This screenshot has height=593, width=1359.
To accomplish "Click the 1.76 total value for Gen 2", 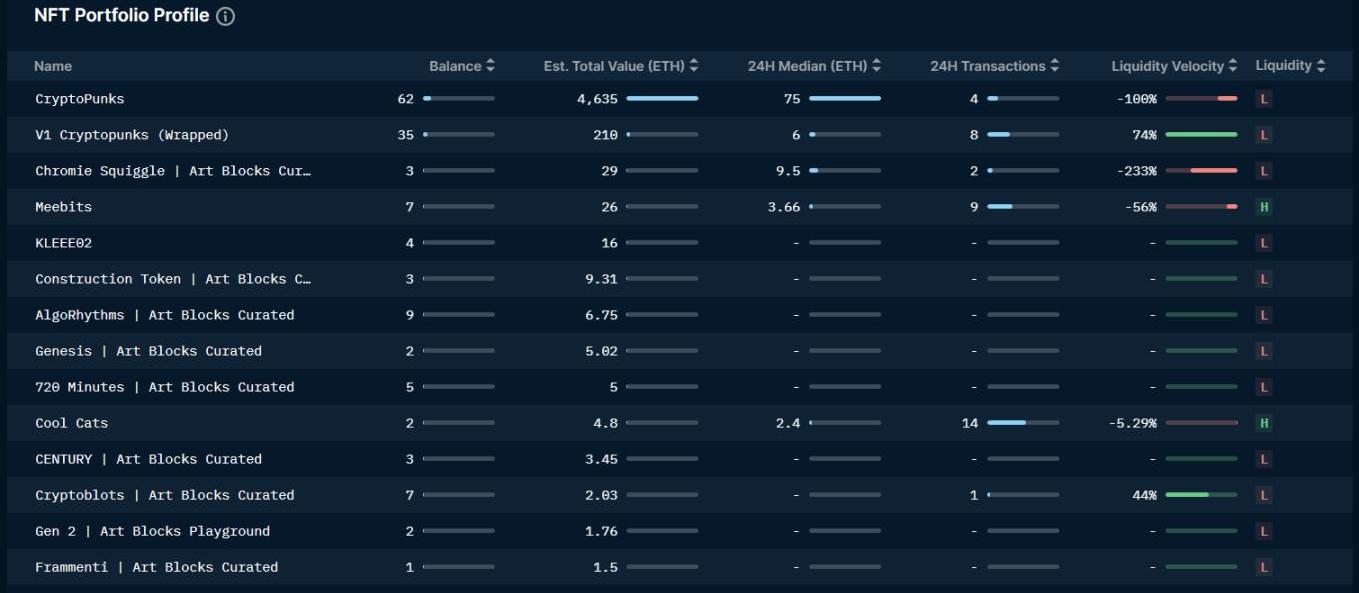I will (x=601, y=531).
